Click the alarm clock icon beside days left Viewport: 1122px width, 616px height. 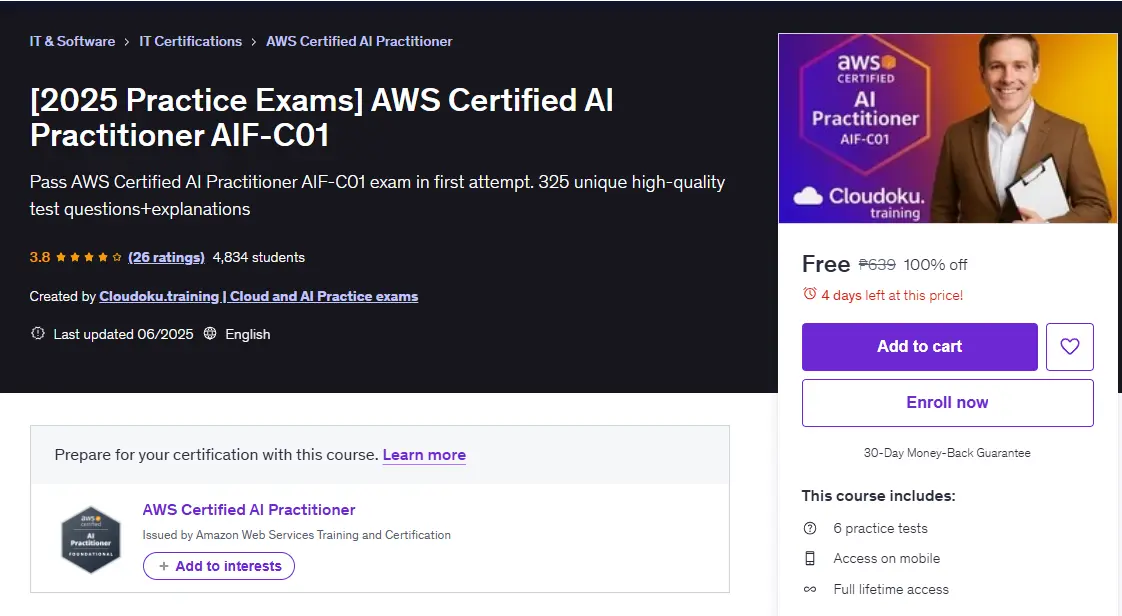click(809, 294)
